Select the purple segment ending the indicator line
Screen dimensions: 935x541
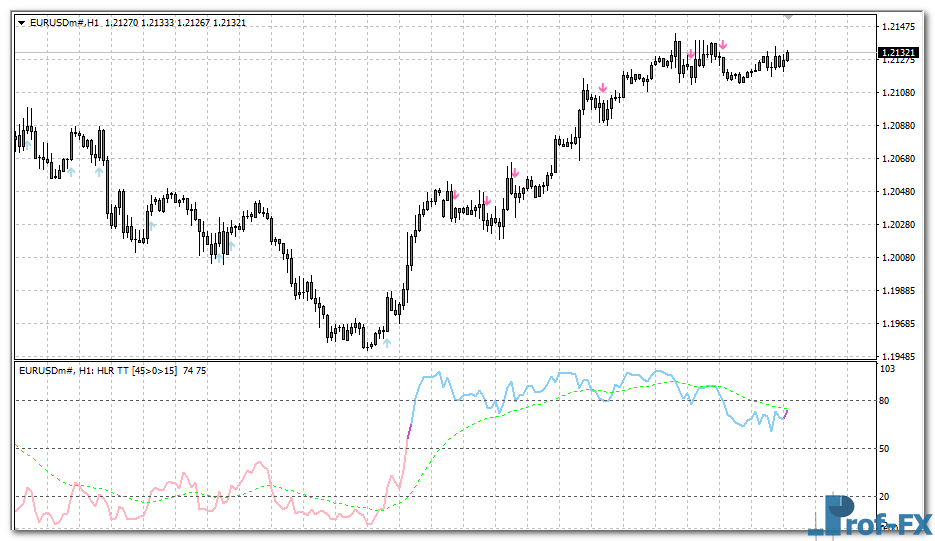pyautogui.click(x=785, y=412)
